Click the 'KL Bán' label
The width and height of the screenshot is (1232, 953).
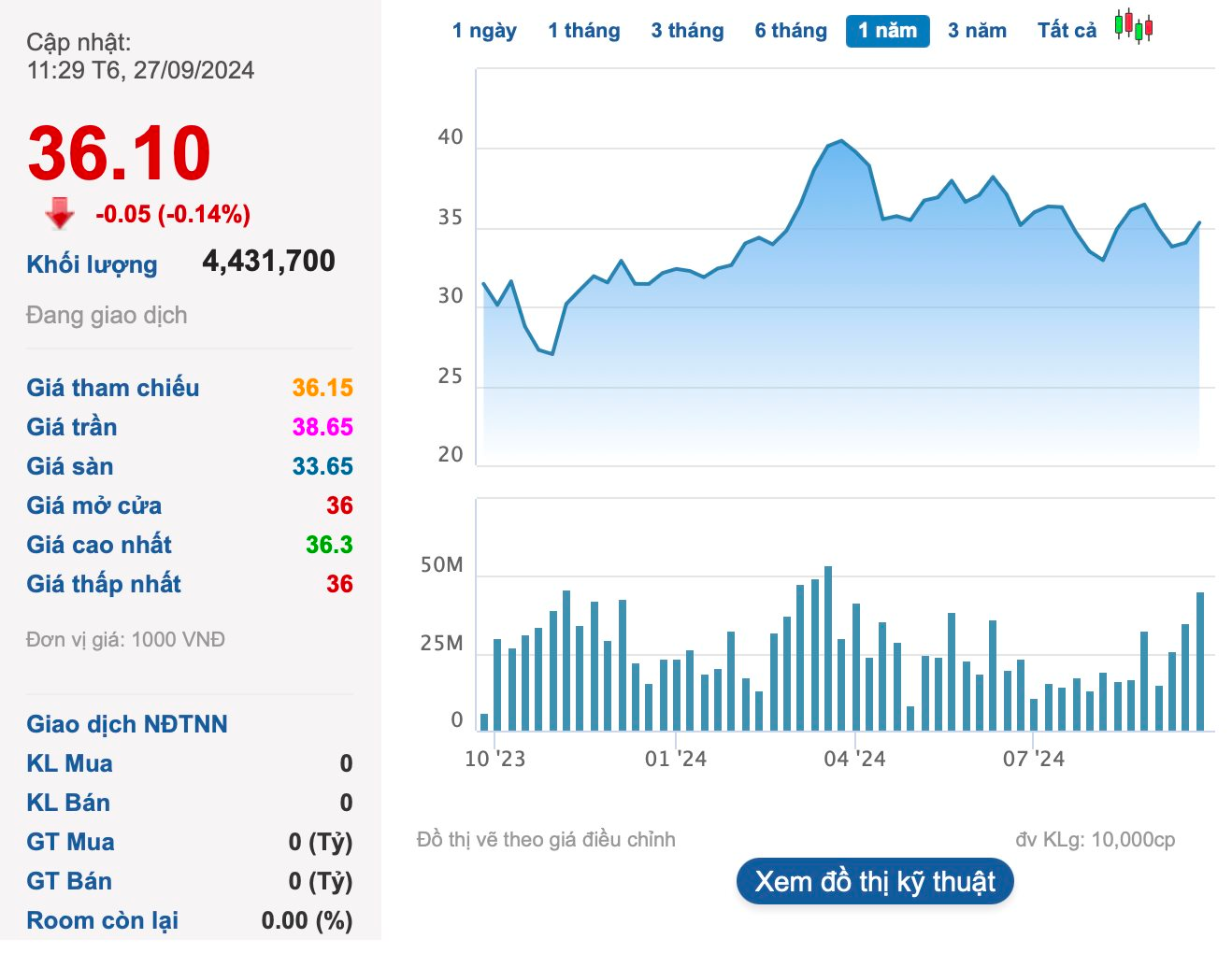click(68, 803)
